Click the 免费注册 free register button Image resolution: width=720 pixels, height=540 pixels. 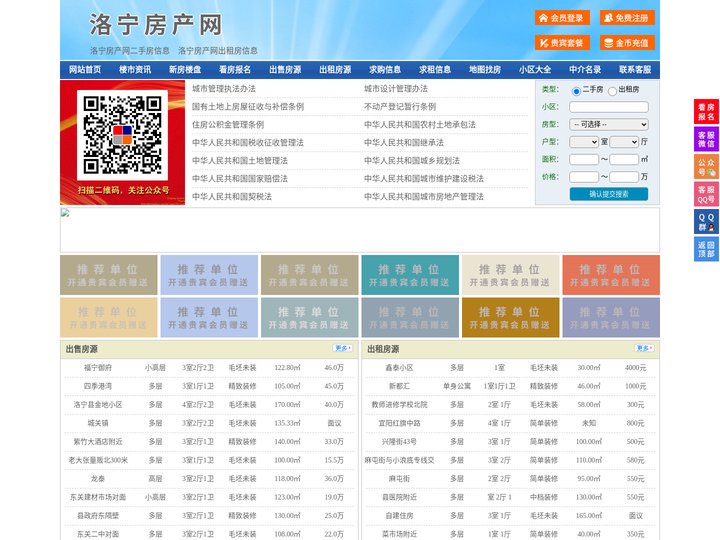(x=627, y=18)
